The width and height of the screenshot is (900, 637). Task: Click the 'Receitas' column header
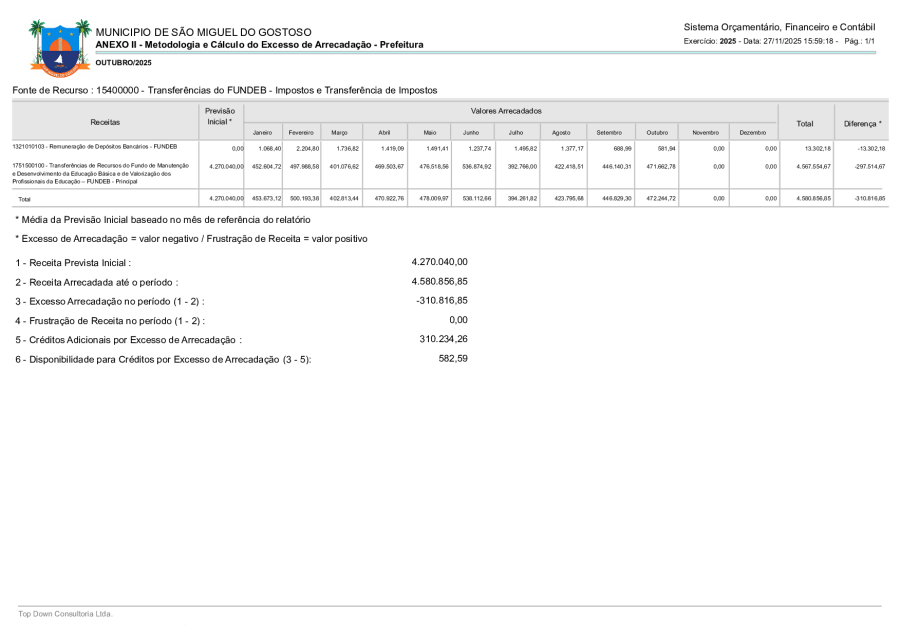pyautogui.click(x=105, y=122)
